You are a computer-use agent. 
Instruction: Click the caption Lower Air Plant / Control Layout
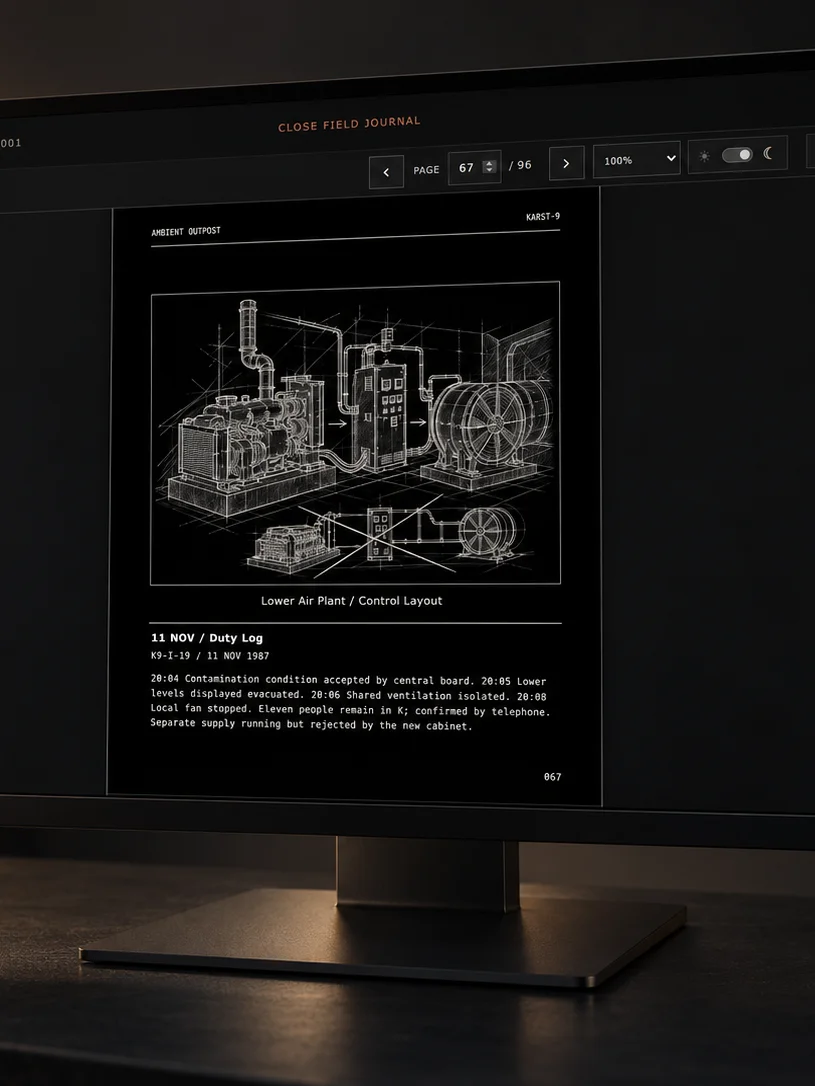click(351, 600)
